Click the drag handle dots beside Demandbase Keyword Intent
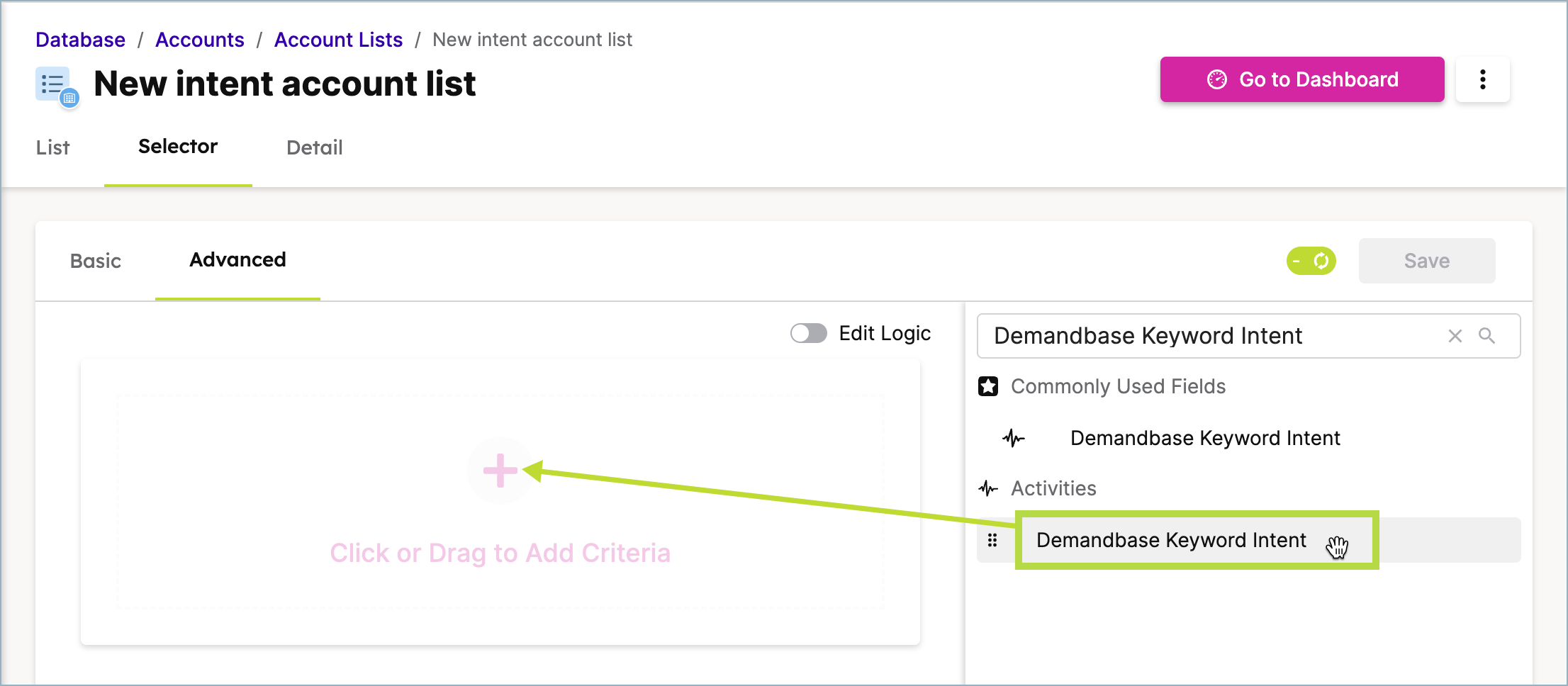1568x686 pixels. pyautogui.click(x=992, y=540)
